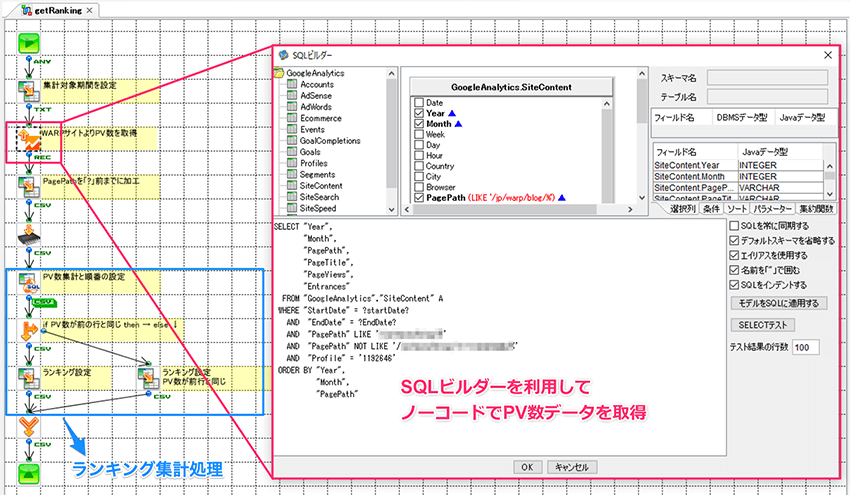Screen dimensions: 850x495
Task: Select the SiteSearch table icon in tree
Action: (292, 197)
